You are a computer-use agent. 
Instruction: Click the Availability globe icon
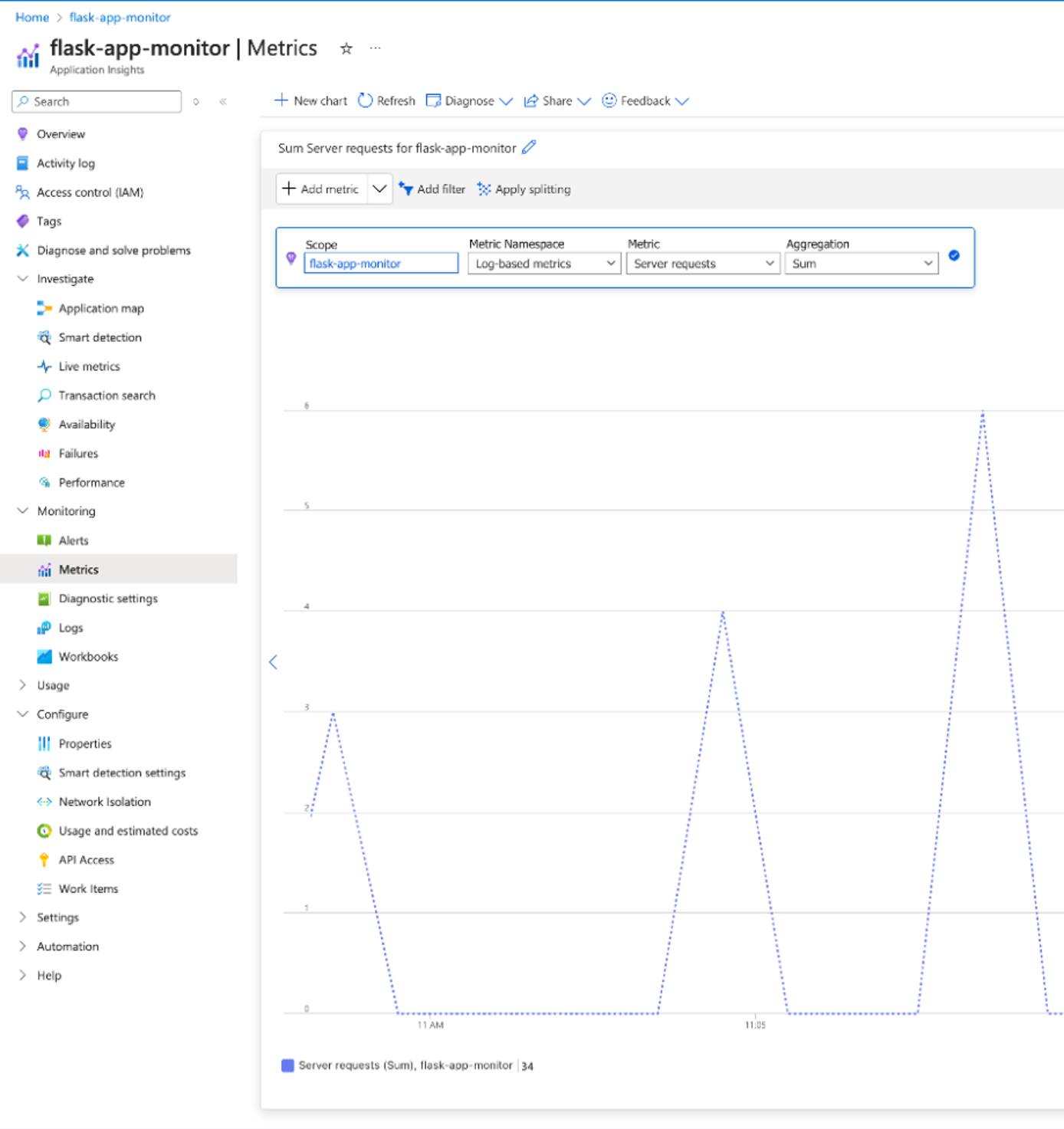[x=44, y=424]
